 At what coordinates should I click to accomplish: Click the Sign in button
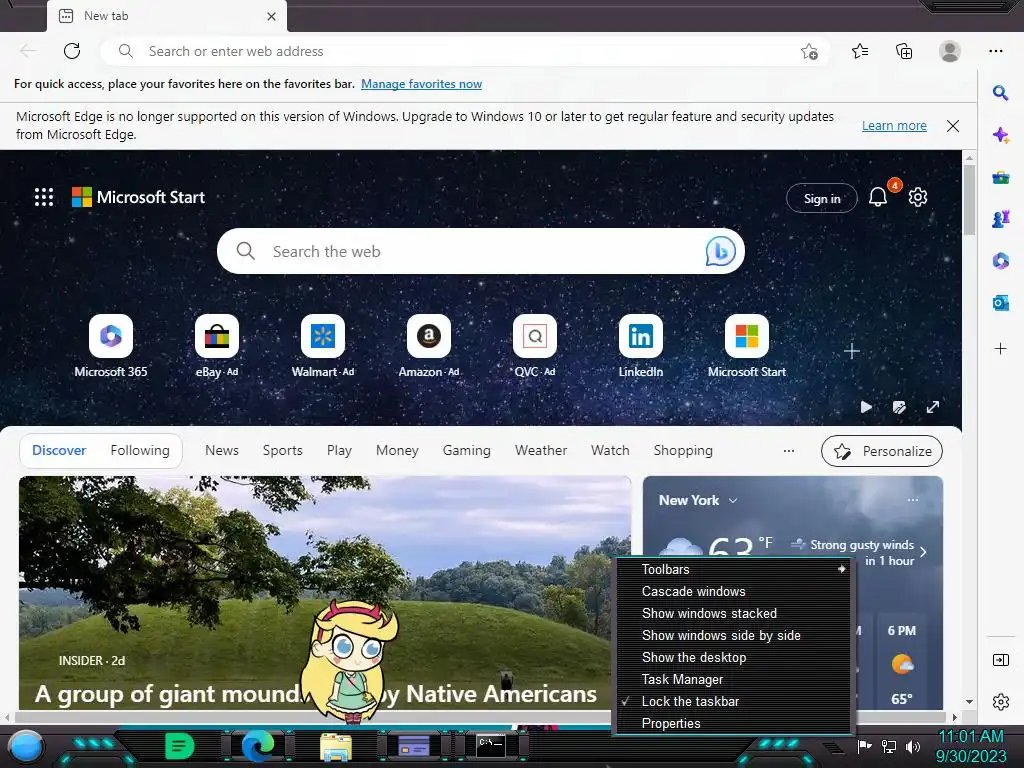pos(822,199)
